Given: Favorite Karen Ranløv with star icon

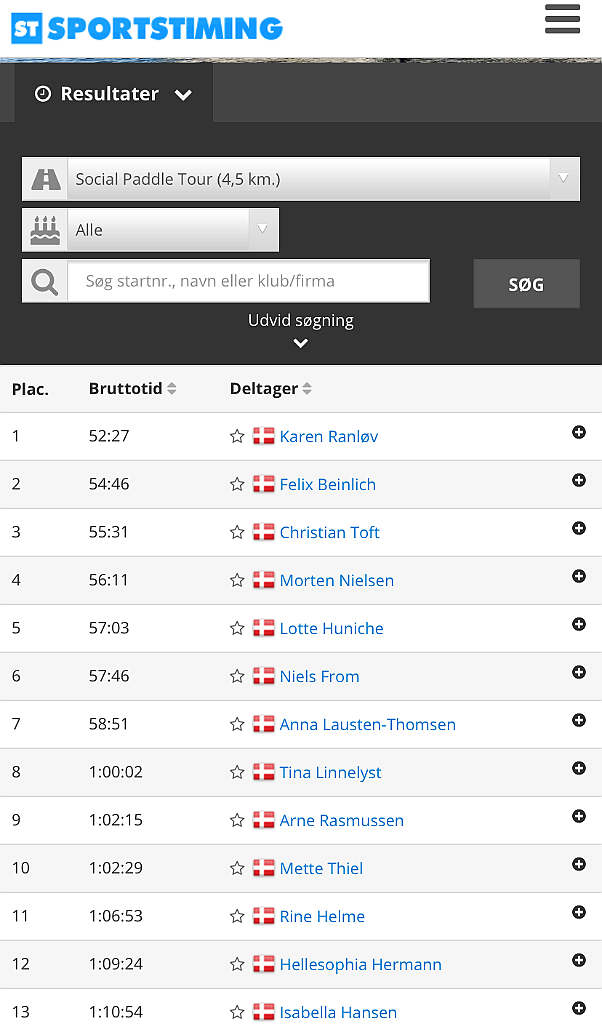Looking at the screenshot, I should [x=237, y=436].
